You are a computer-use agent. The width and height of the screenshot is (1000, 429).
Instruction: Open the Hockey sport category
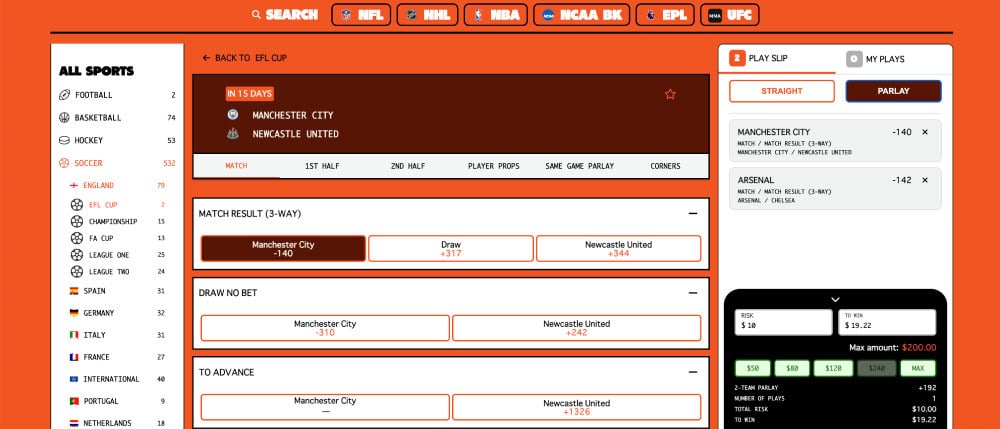(117, 140)
